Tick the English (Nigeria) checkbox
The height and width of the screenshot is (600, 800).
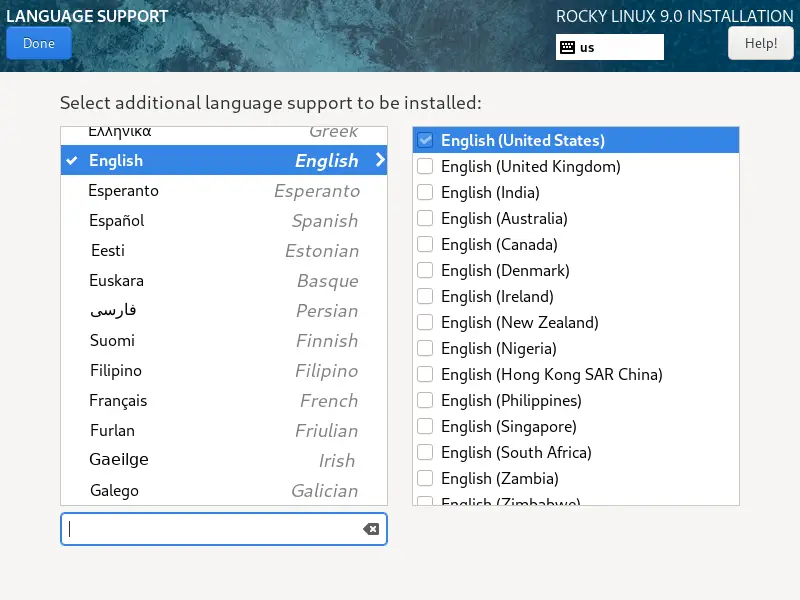pos(425,348)
